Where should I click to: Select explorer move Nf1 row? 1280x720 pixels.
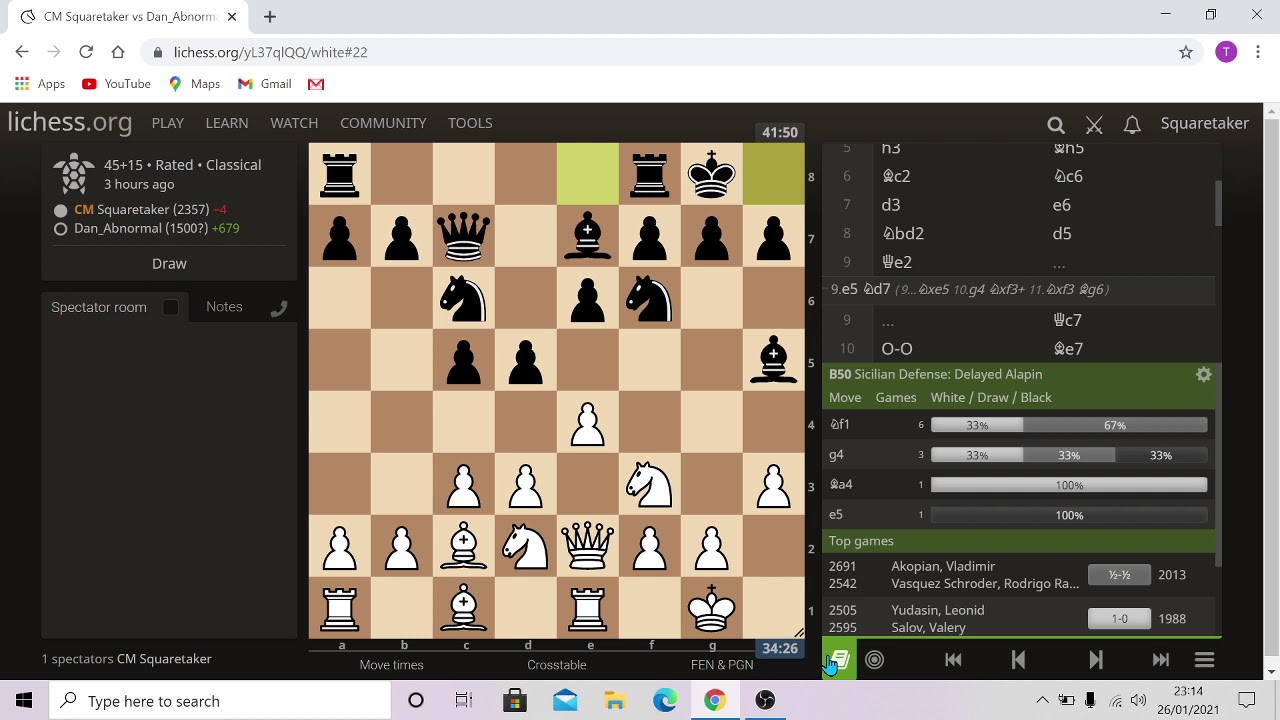coord(1018,425)
